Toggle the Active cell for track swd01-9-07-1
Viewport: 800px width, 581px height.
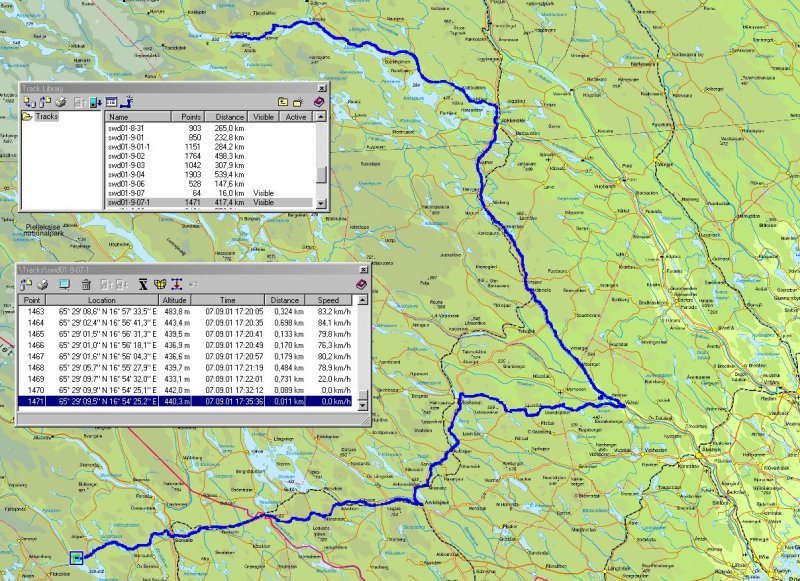pos(297,202)
